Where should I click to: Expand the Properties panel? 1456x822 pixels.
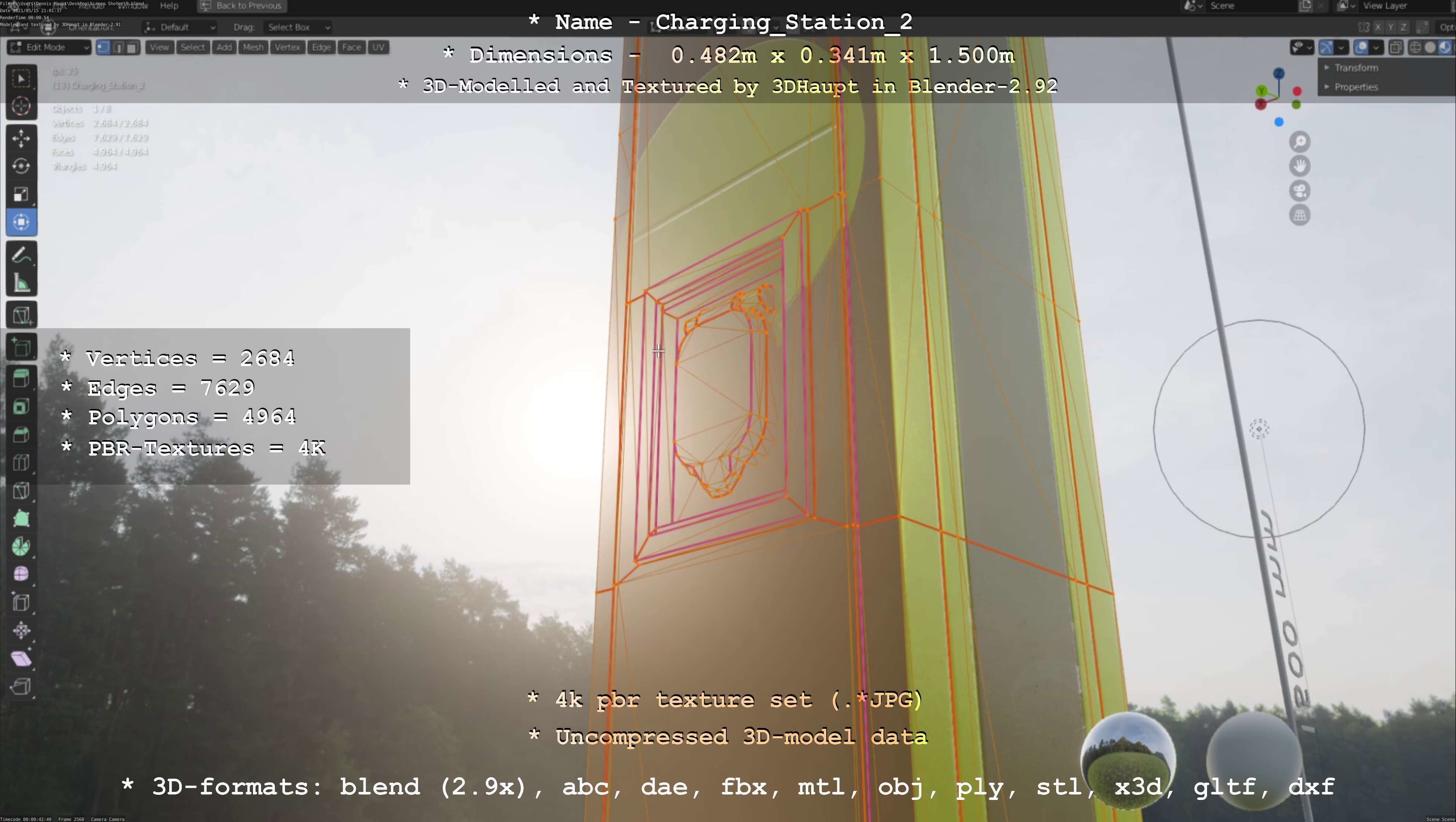click(1355, 87)
